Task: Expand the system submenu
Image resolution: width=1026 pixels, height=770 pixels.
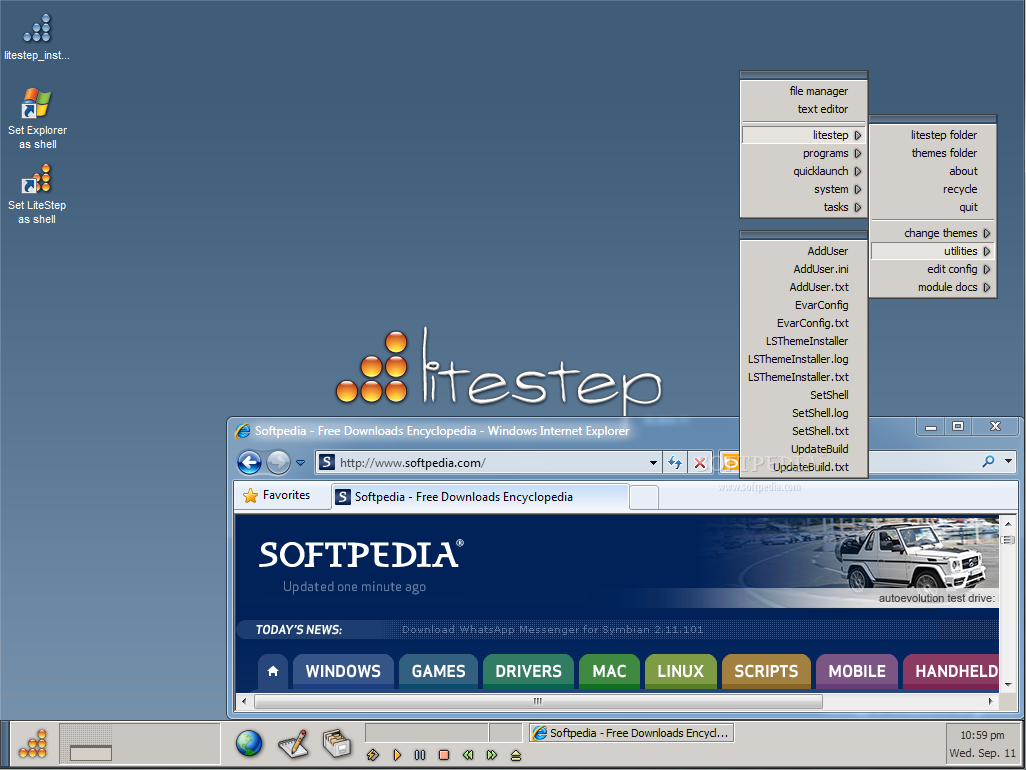Action: coord(804,189)
